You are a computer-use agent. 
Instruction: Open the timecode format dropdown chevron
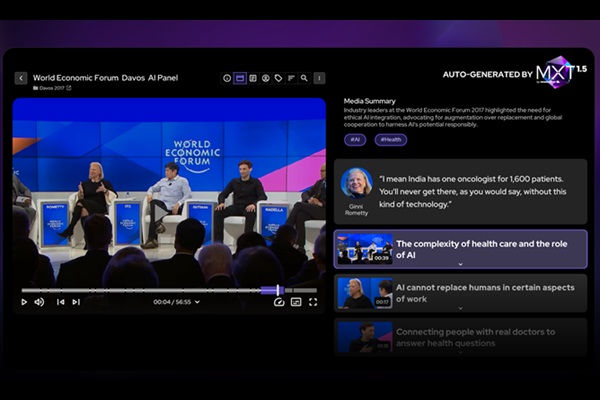(x=197, y=302)
